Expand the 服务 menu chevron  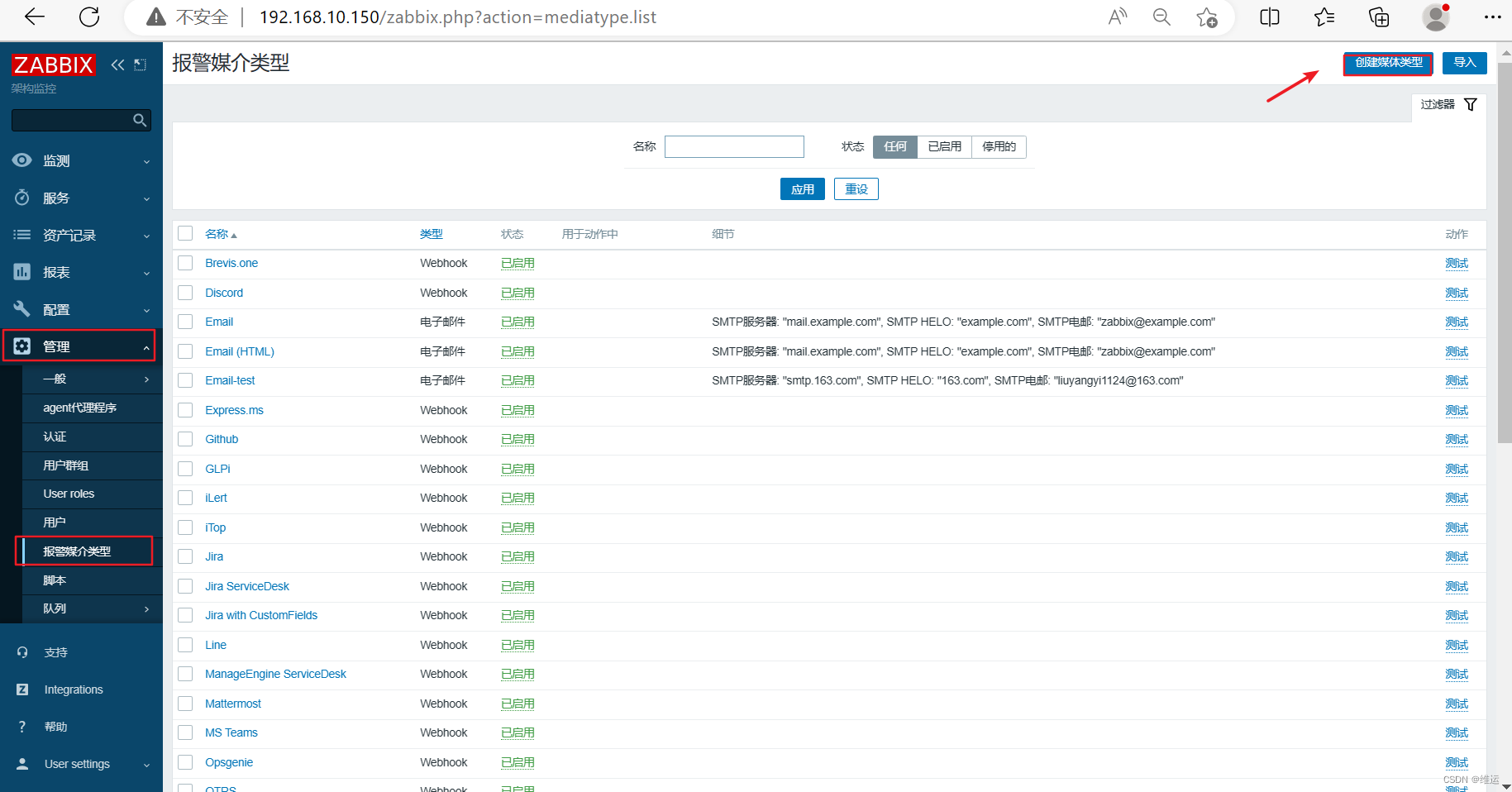[x=147, y=199]
